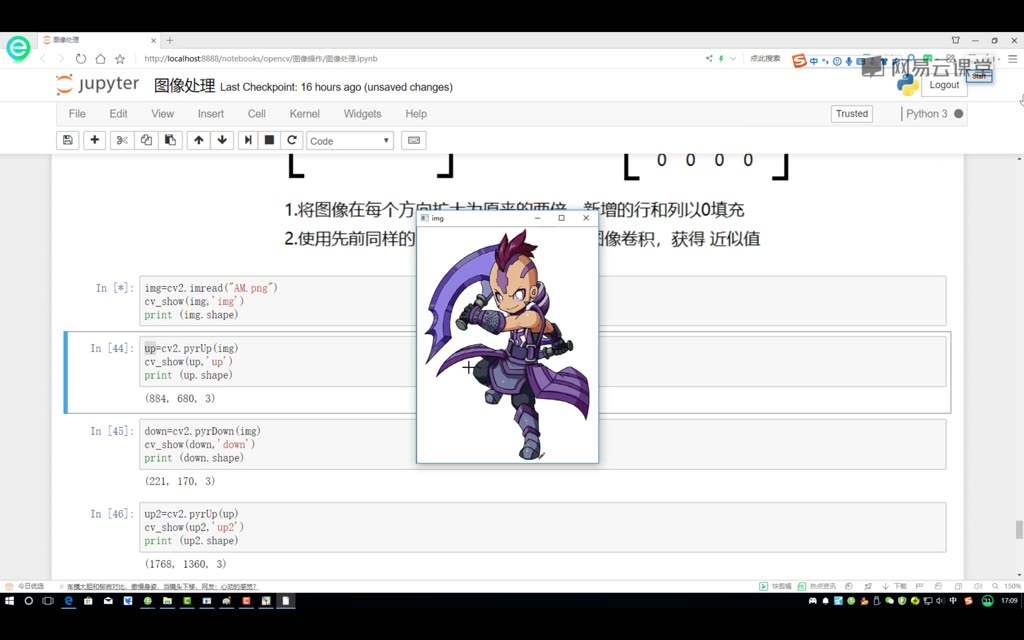Restart the kernel with circular arrow
The height and width of the screenshot is (640, 1024).
(292, 140)
